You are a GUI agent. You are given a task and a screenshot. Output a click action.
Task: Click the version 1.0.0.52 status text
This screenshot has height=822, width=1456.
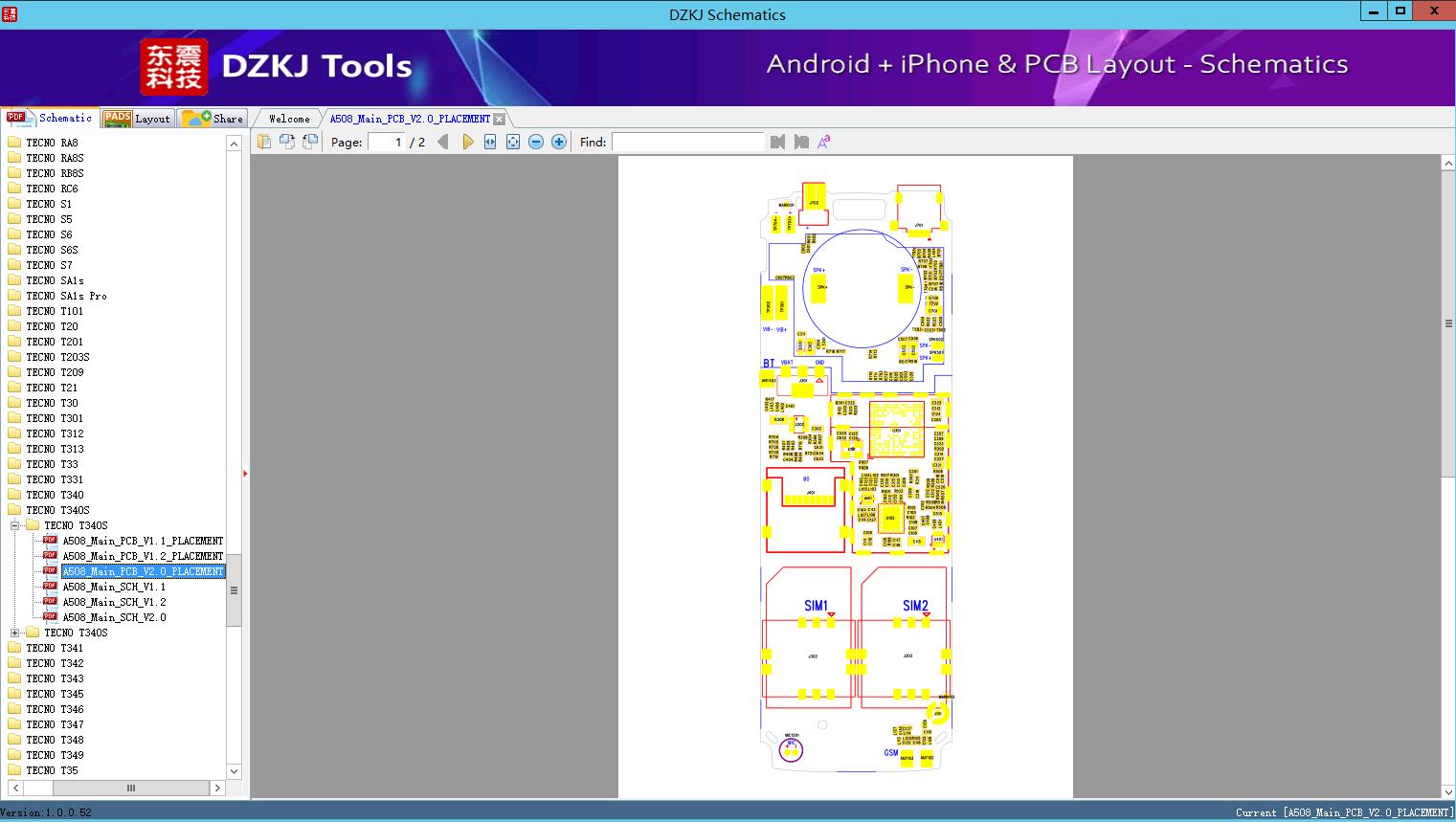tap(46, 812)
